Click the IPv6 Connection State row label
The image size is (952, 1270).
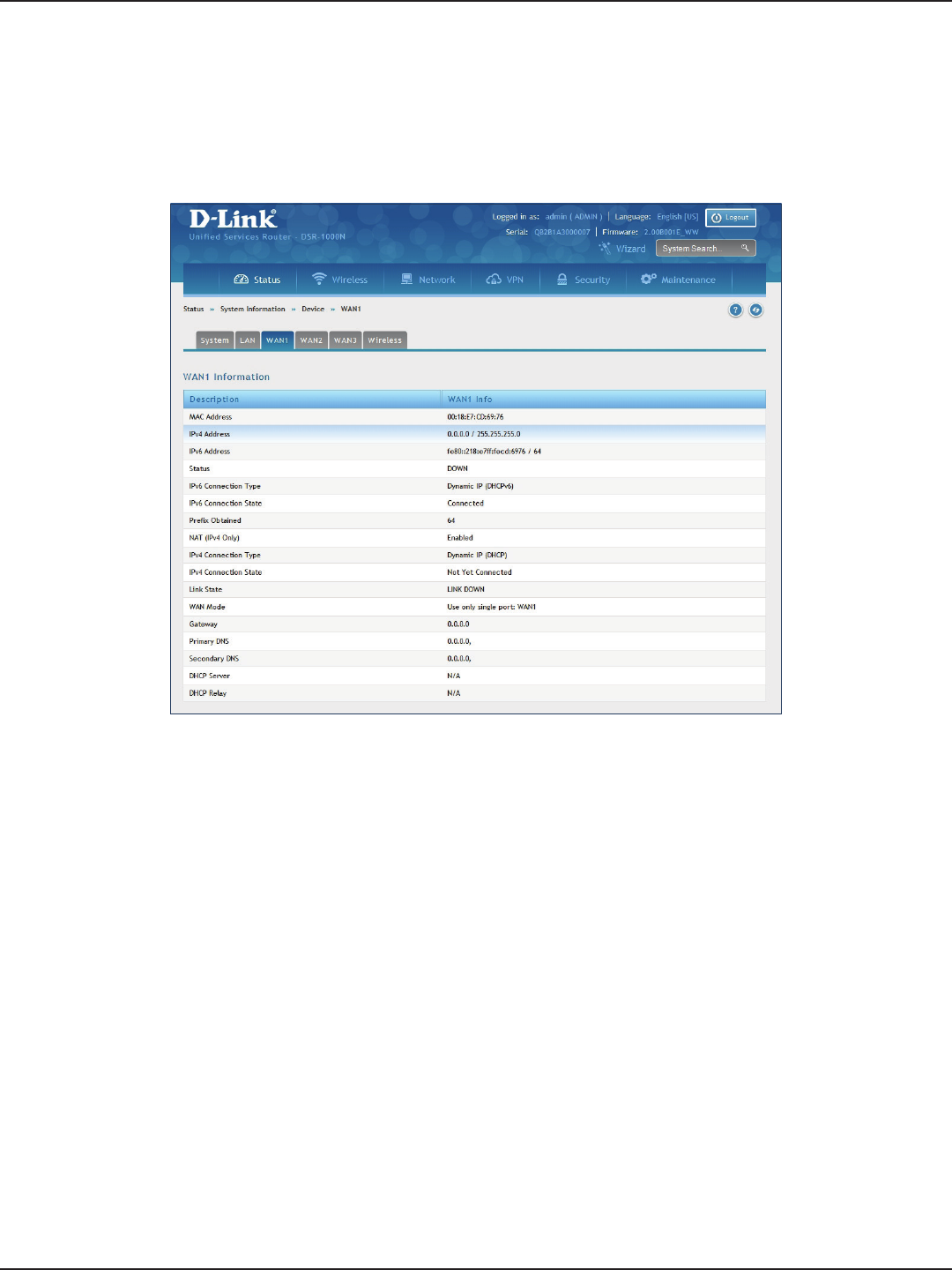point(226,504)
